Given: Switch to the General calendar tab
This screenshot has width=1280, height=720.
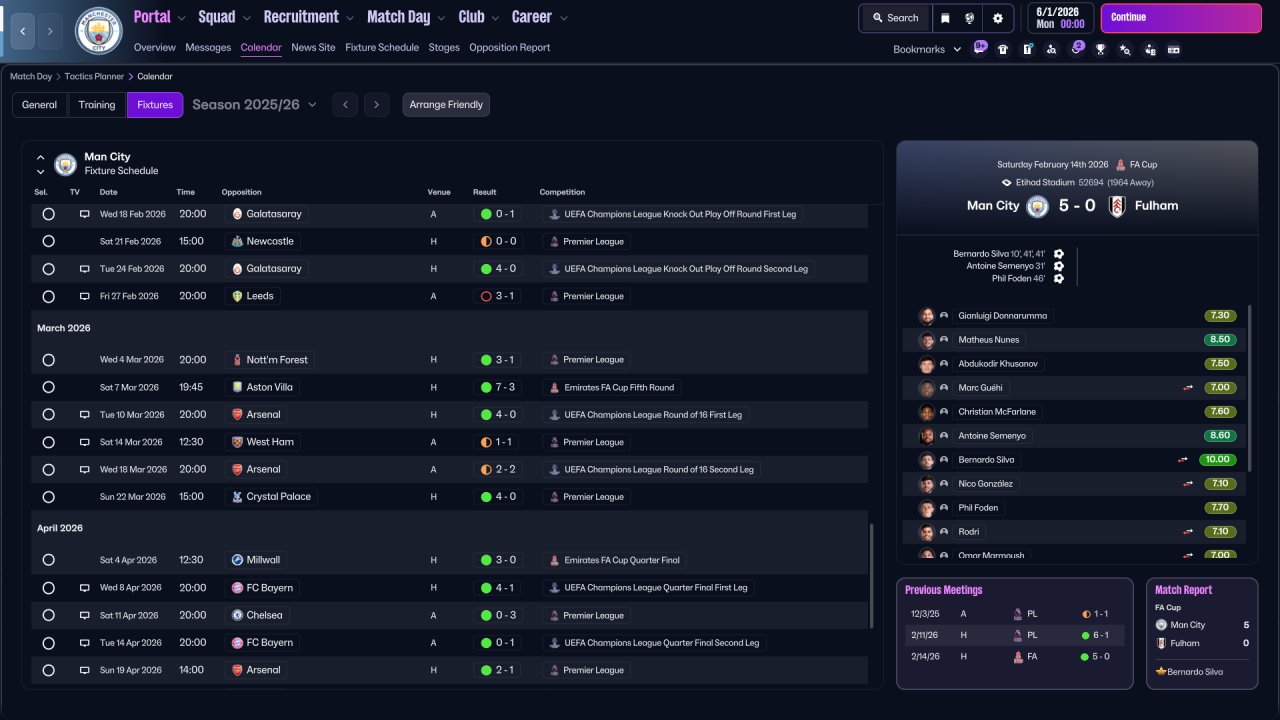Looking at the screenshot, I should point(40,105).
